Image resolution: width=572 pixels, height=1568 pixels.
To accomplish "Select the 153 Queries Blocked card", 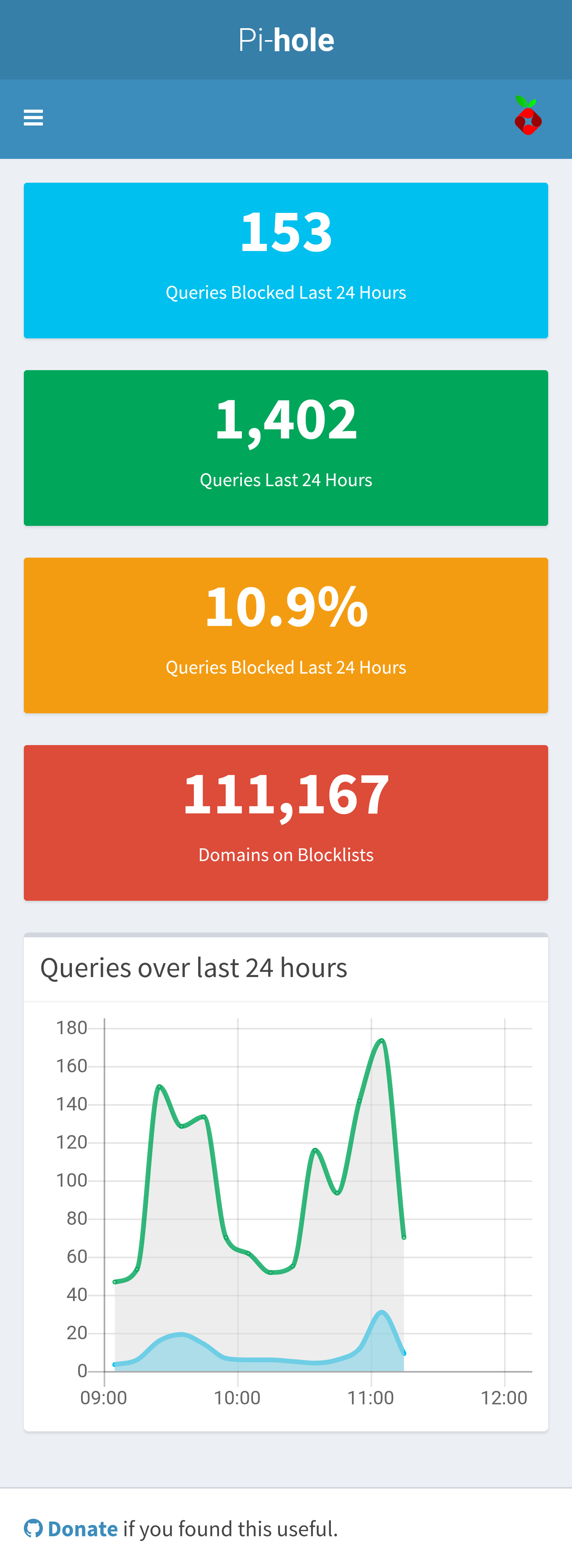I will (286, 261).
